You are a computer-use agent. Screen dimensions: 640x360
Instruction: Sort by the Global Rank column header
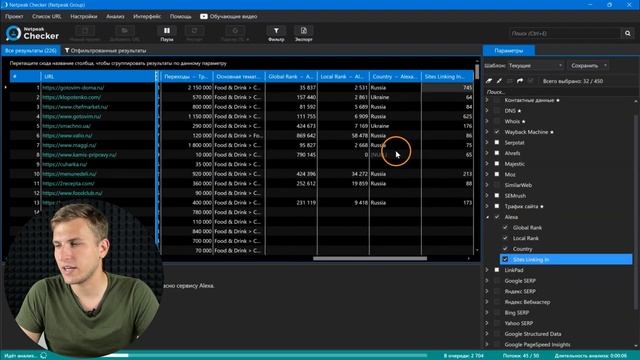(x=291, y=76)
